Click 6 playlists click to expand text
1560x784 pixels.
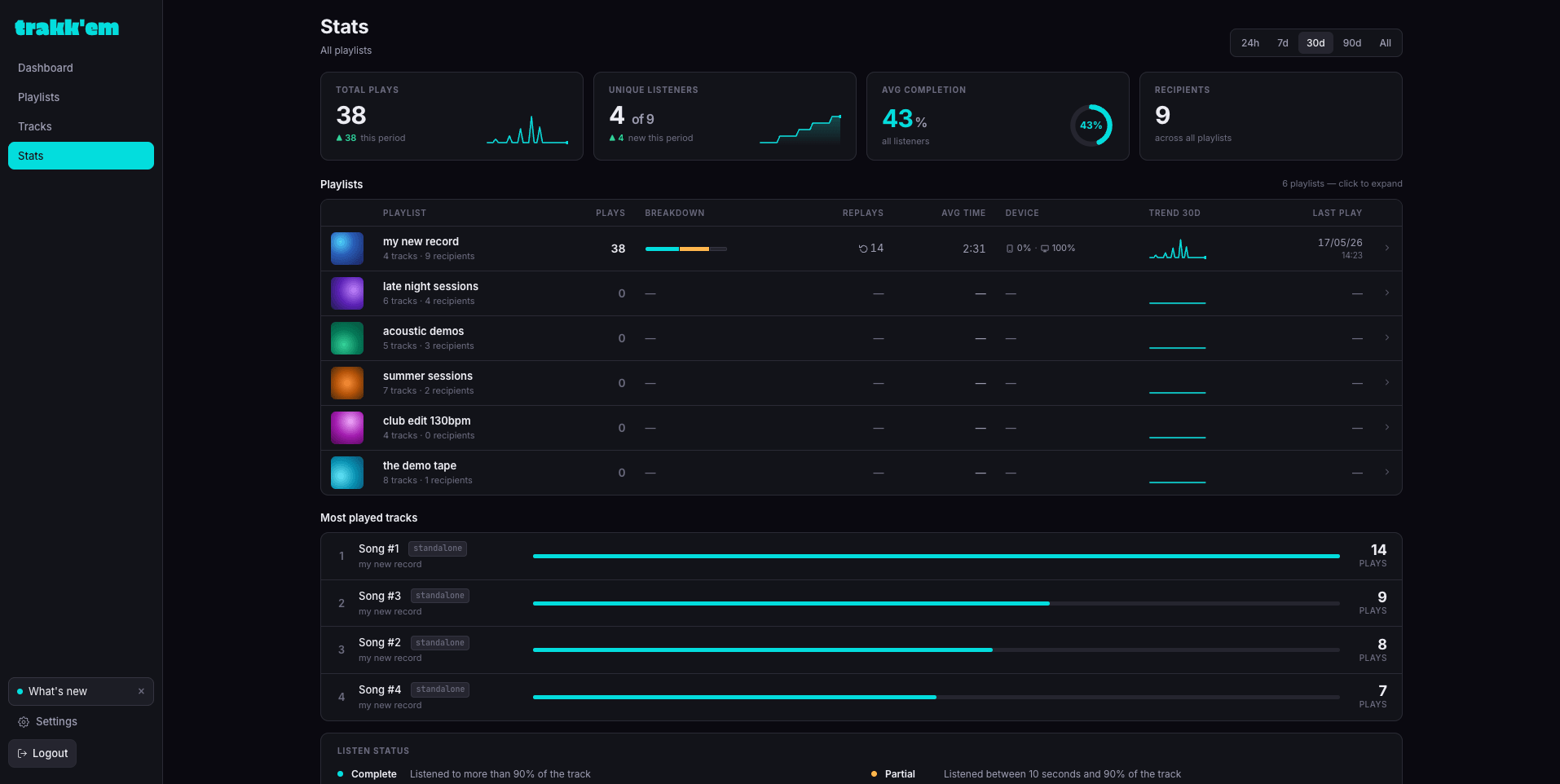tap(1342, 183)
